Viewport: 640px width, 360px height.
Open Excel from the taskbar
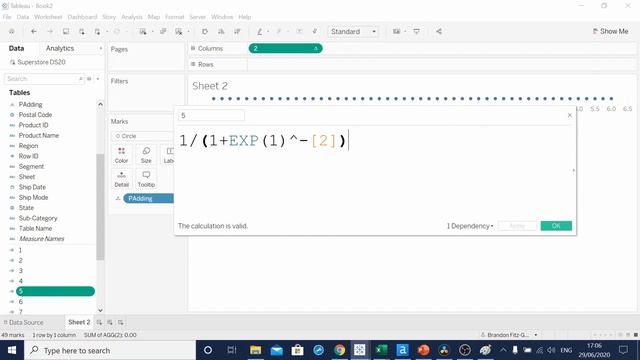[381, 350]
